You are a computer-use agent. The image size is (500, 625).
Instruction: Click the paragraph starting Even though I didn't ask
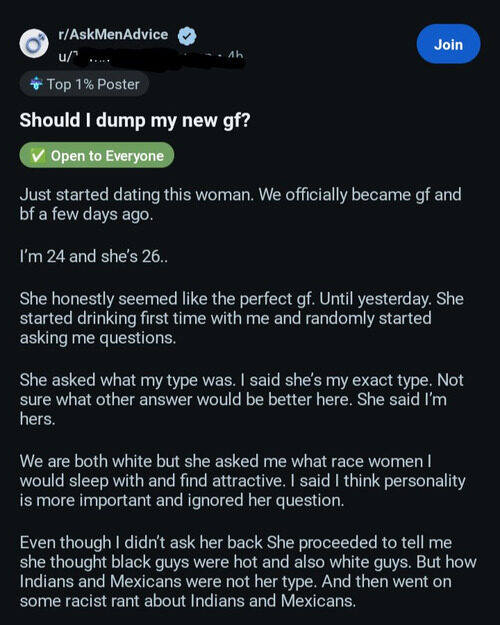pyautogui.click(x=248, y=572)
